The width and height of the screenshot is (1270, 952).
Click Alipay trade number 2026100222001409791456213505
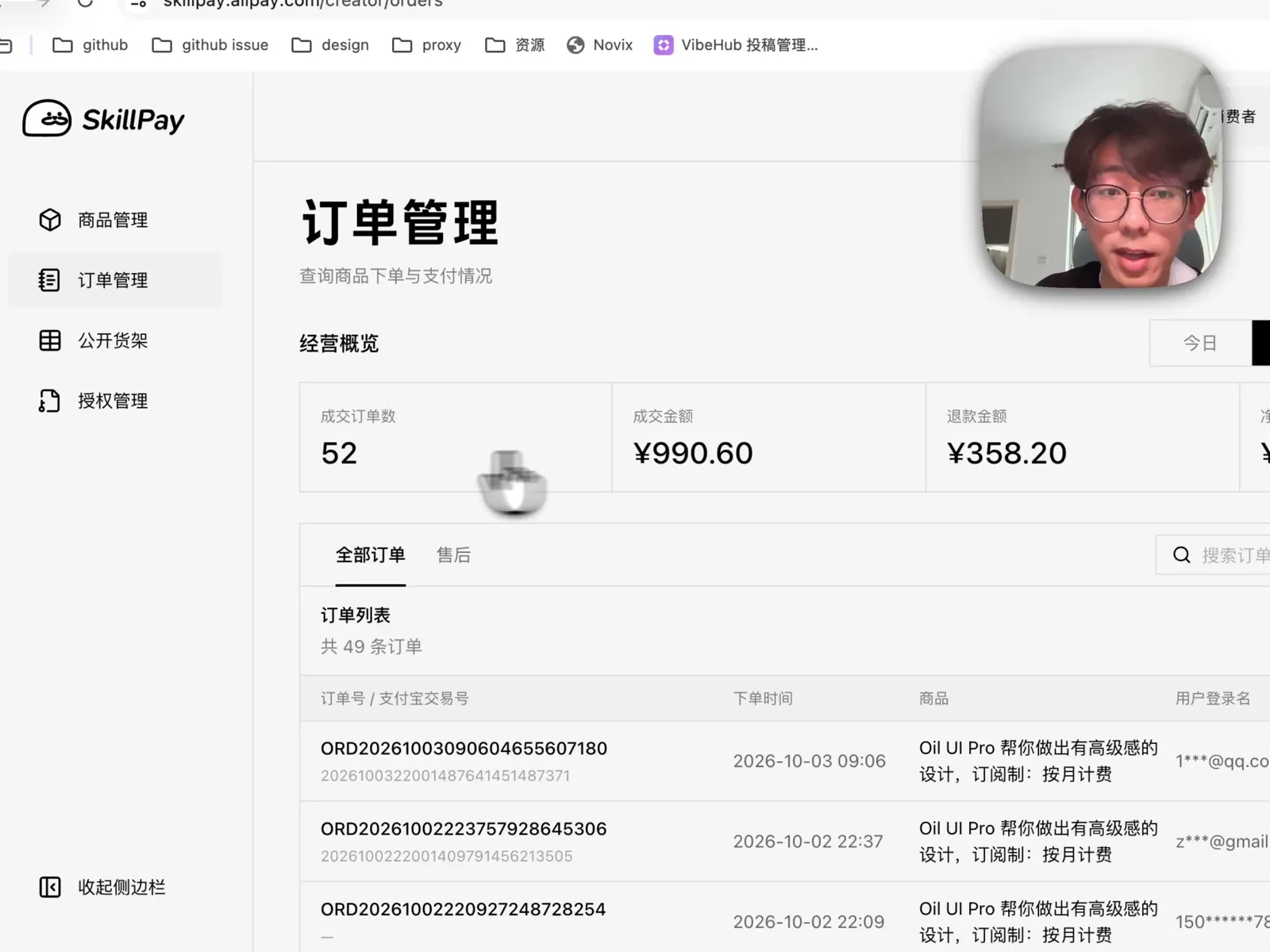point(446,857)
